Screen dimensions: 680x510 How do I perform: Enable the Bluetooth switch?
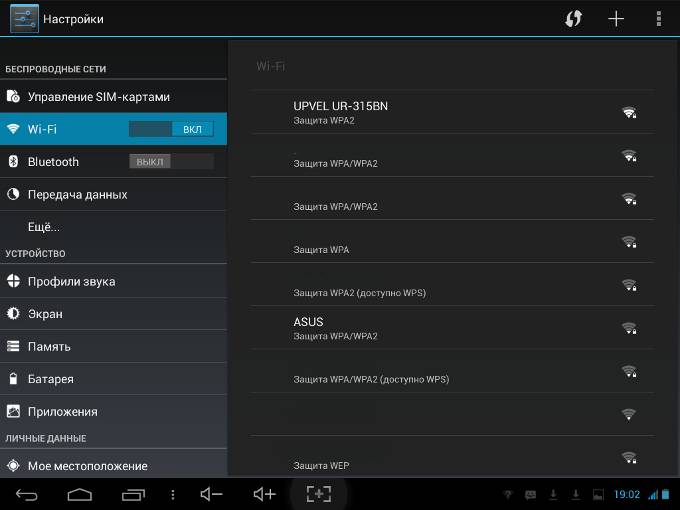[171, 162]
